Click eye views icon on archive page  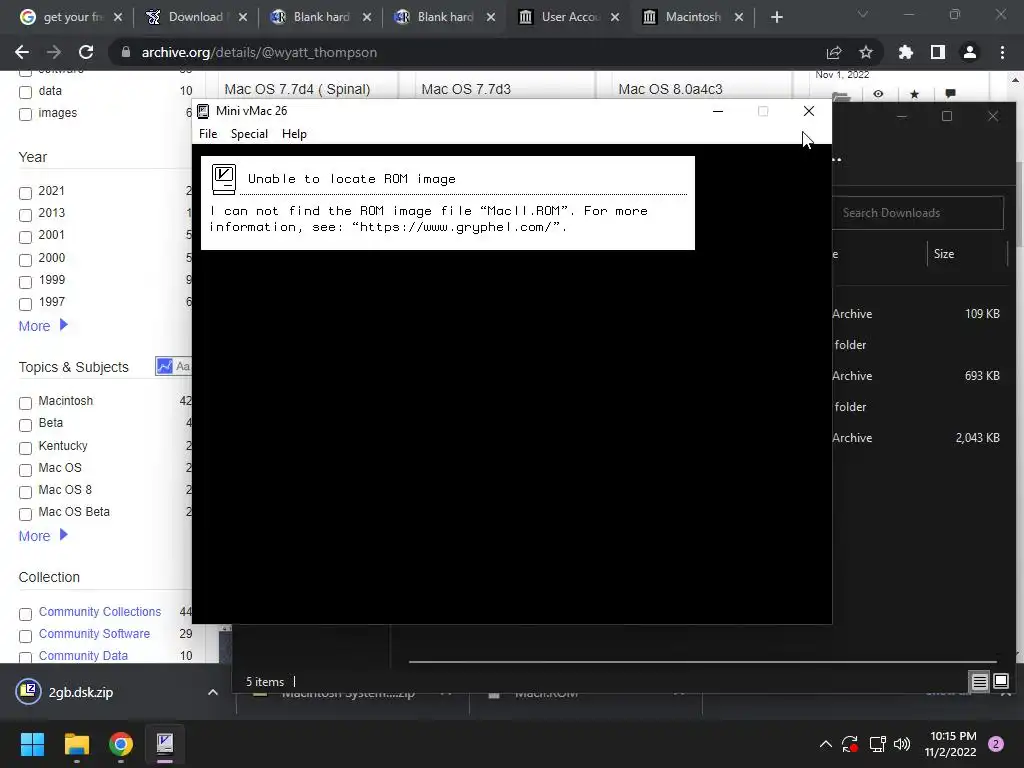[878, 94]
